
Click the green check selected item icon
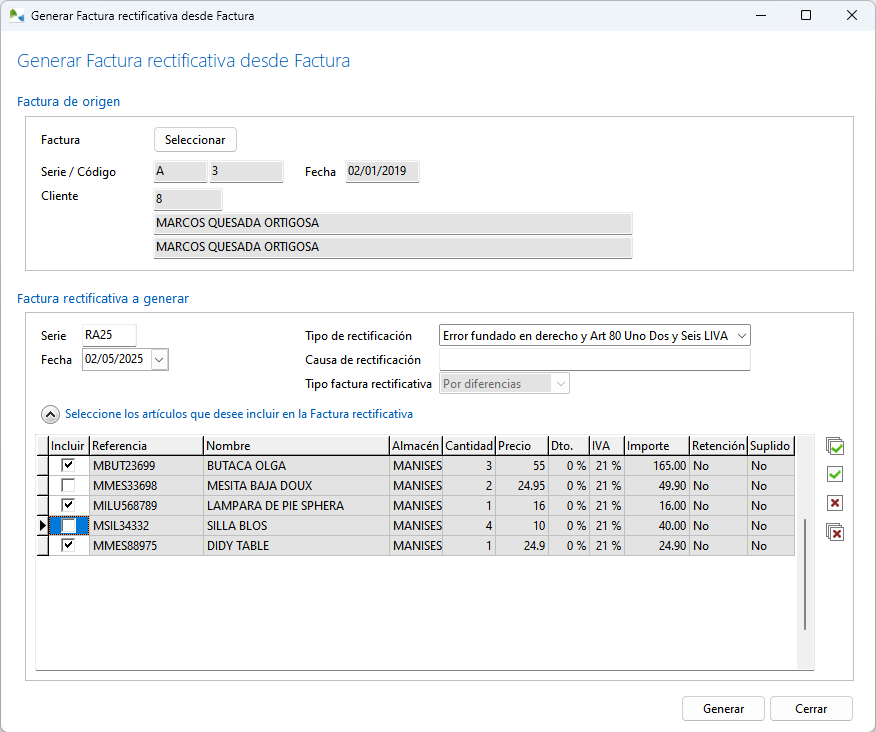point(835,474)
